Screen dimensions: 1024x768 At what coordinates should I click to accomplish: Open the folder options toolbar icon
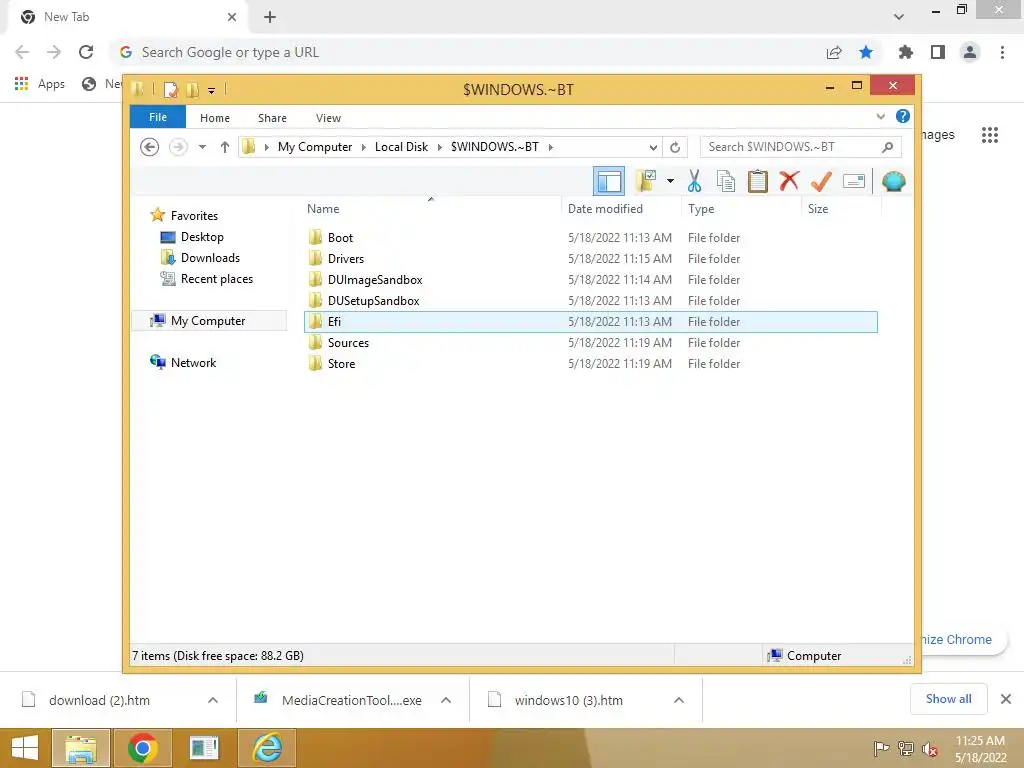pos(647,181)
